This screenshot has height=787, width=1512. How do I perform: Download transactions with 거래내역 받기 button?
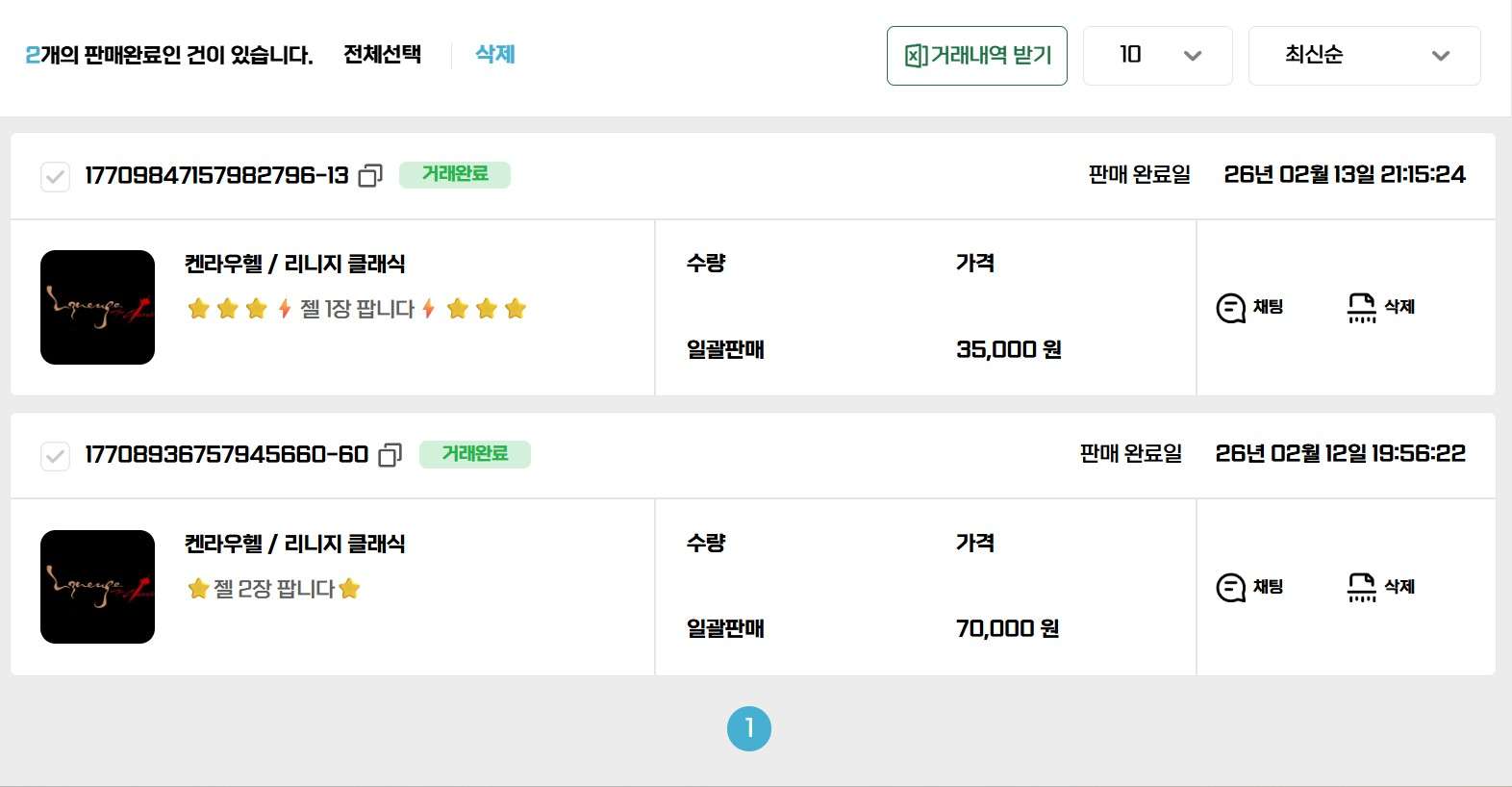(977, 56)
